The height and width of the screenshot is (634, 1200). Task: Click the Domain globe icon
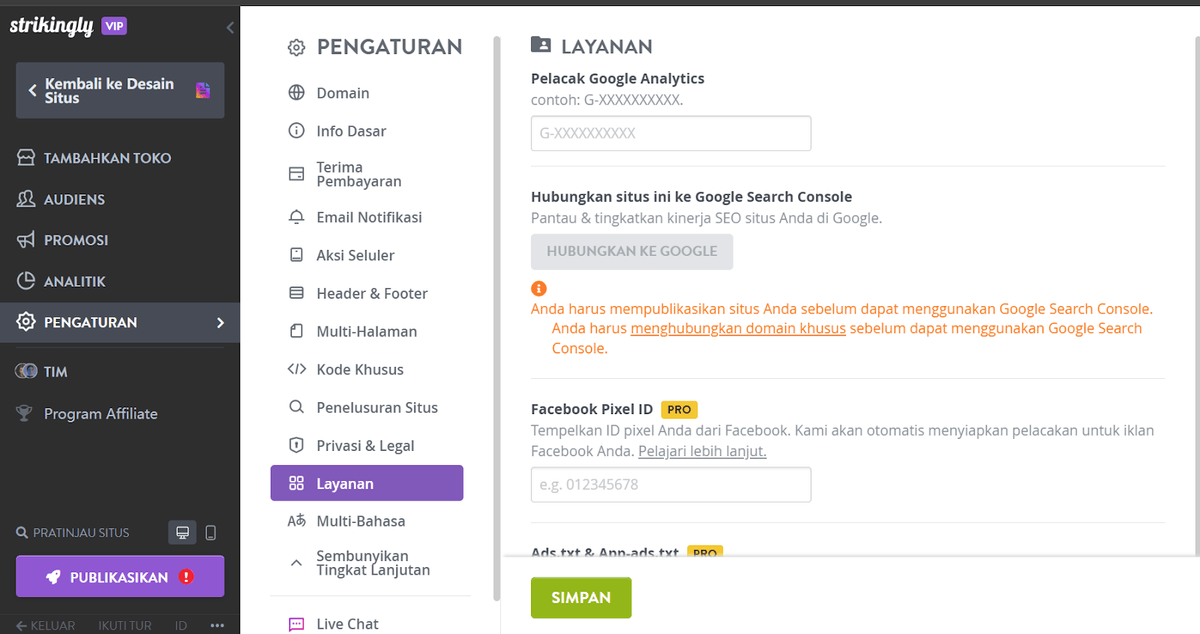296,93
